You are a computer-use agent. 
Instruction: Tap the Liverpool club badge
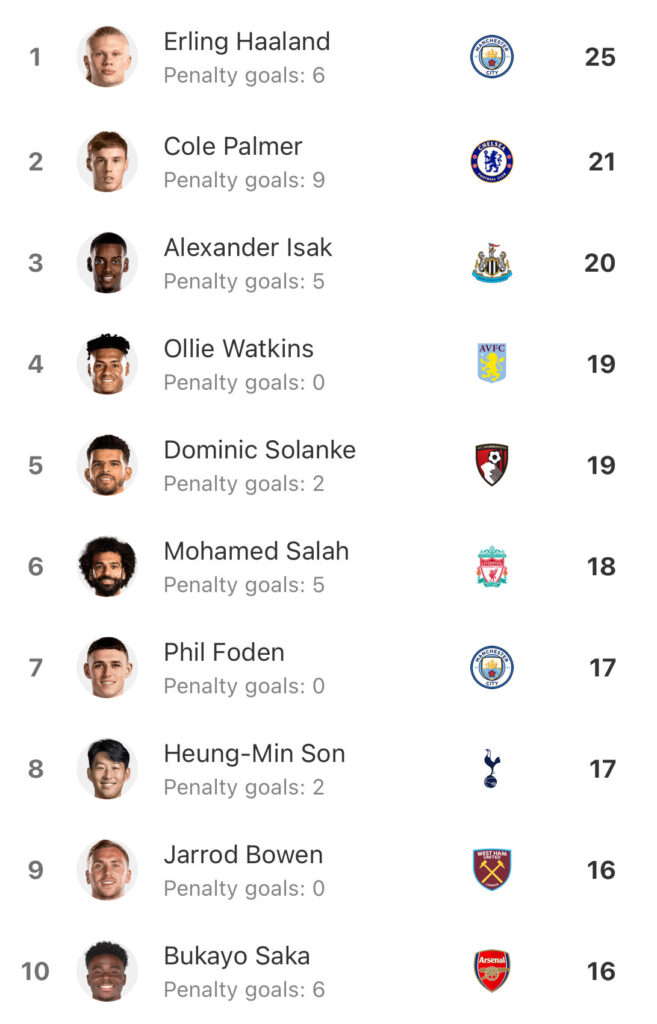tap(492, 566)
